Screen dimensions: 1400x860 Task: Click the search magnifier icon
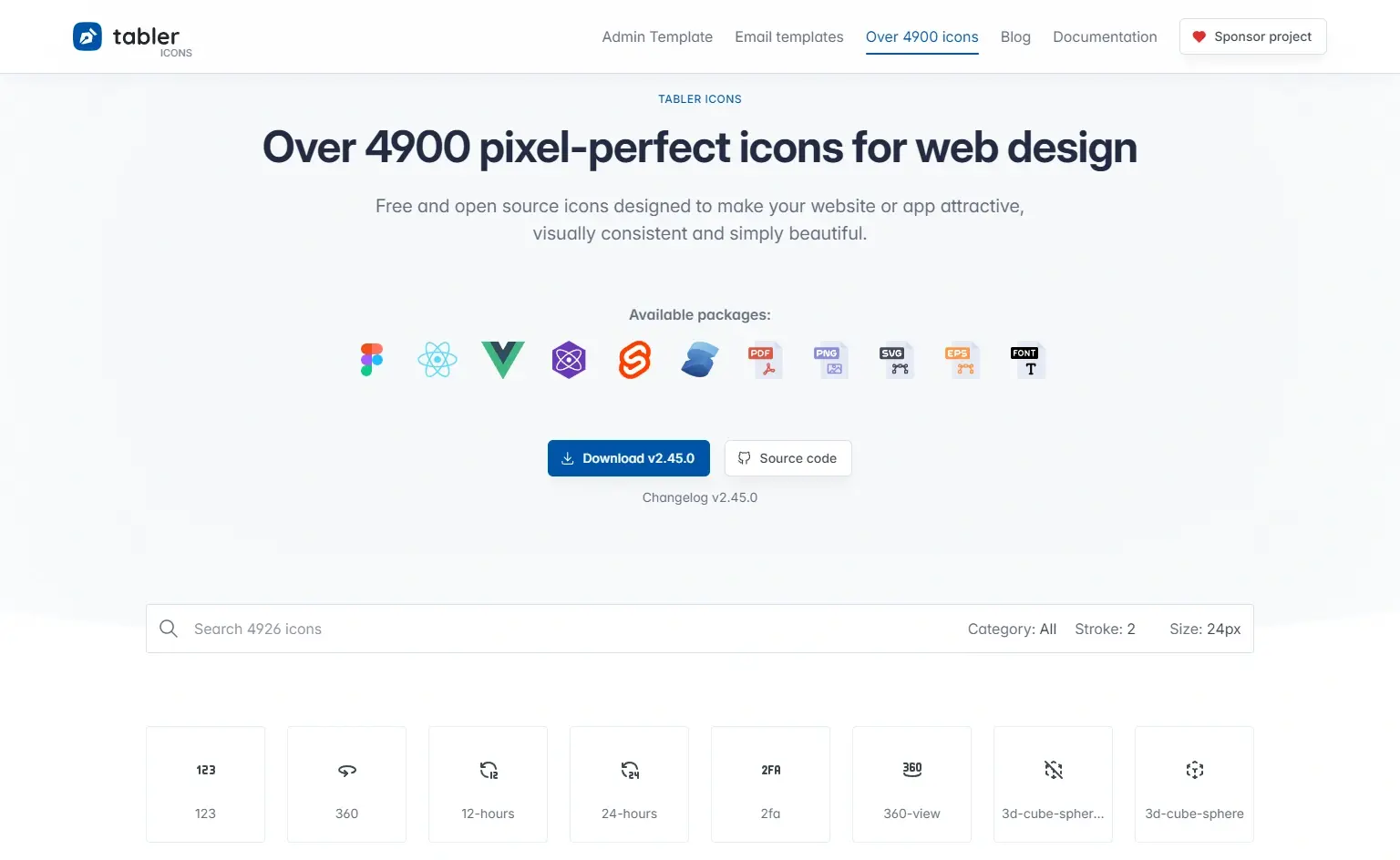169,629
